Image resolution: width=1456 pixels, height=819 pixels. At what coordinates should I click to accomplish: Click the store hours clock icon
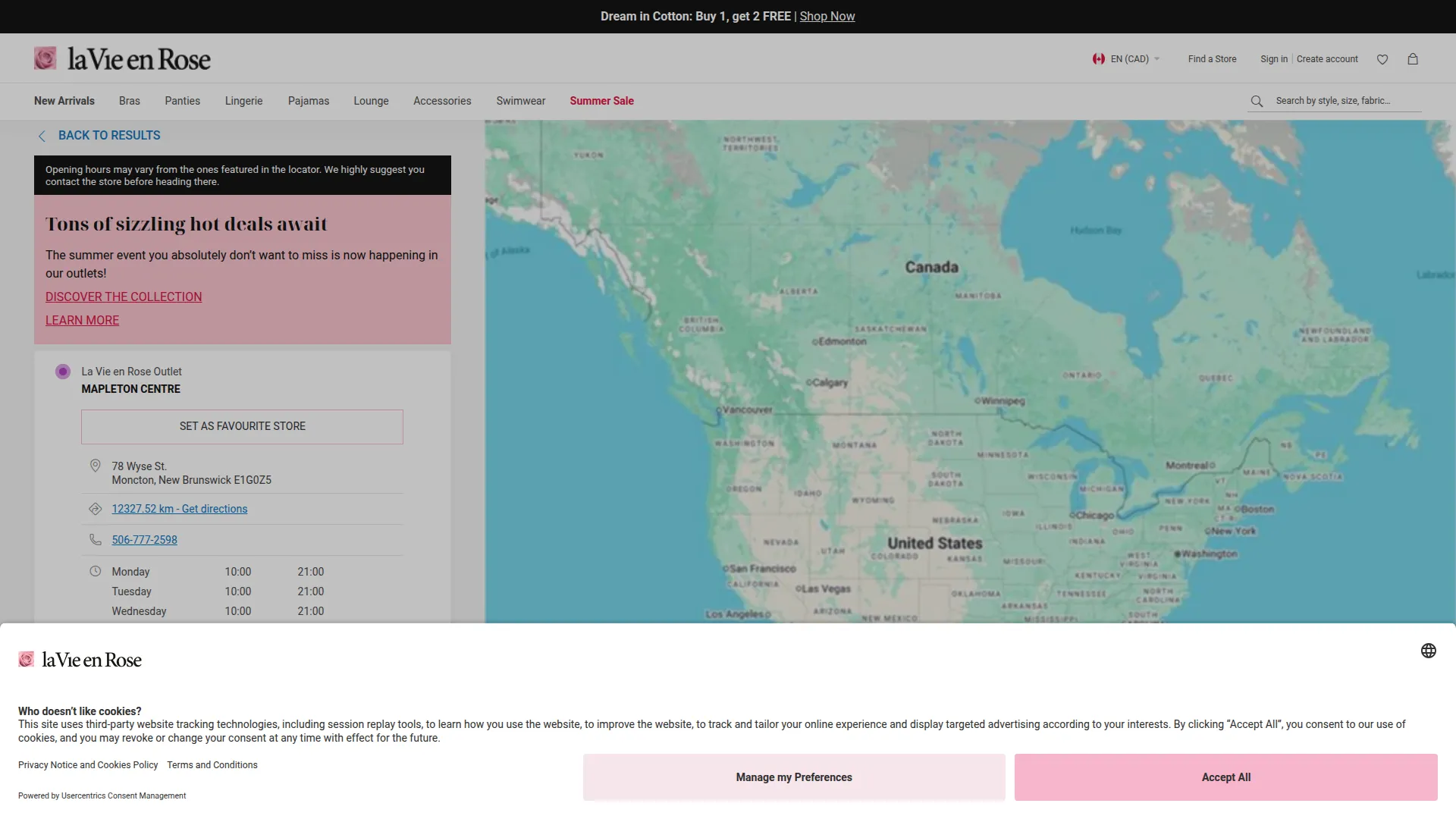96,571
